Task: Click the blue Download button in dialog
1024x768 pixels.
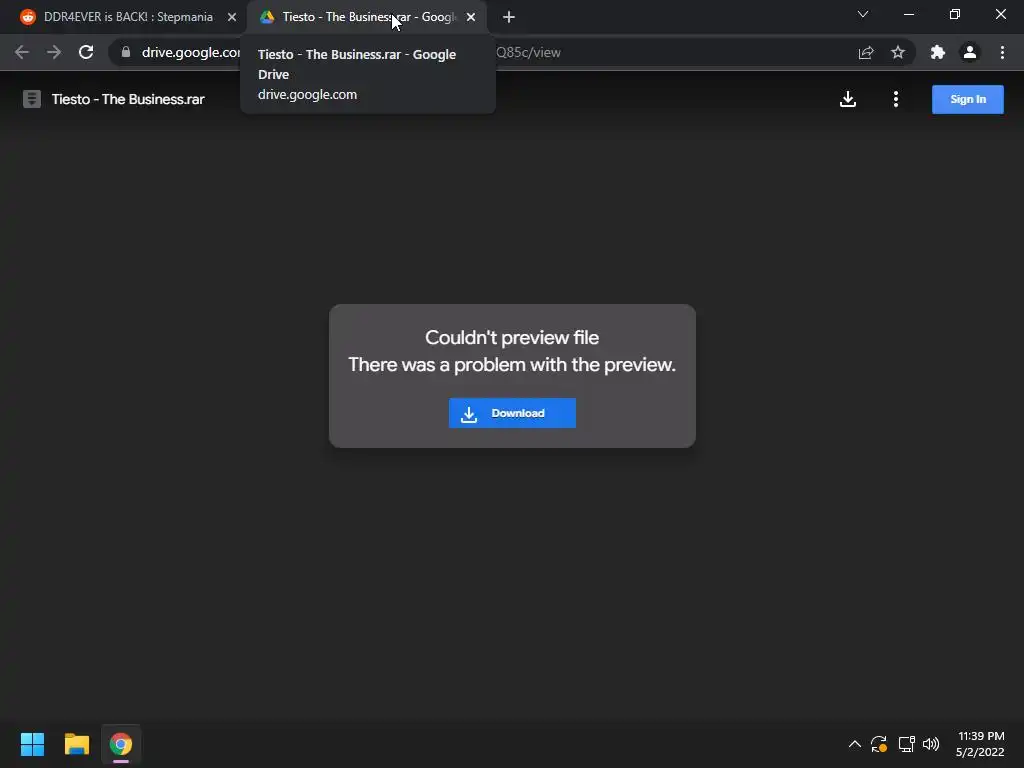Action: 512,413
